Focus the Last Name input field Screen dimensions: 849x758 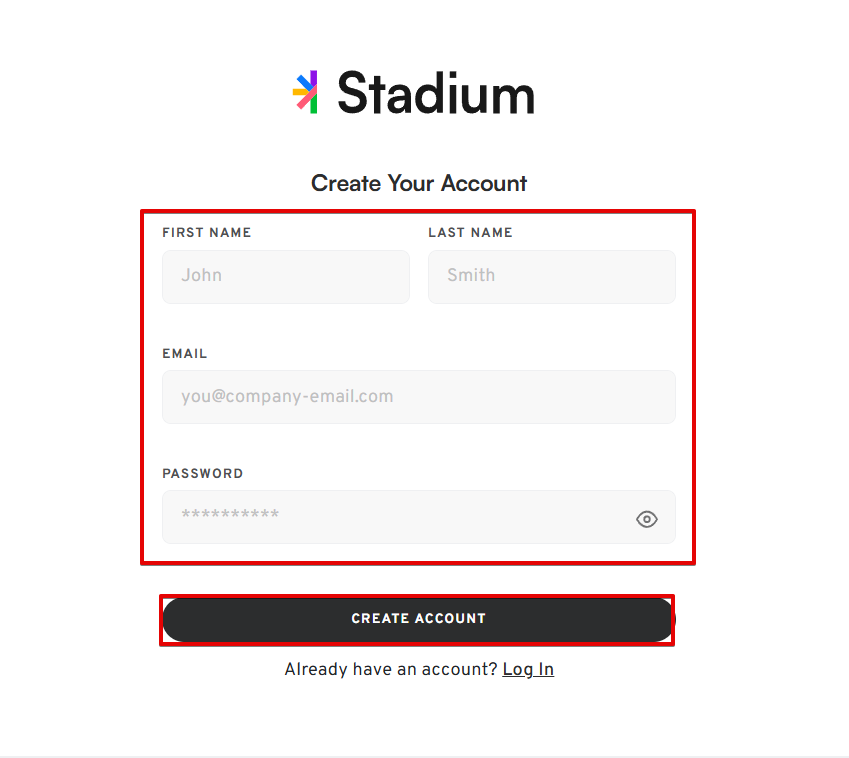tap(552, 277)
